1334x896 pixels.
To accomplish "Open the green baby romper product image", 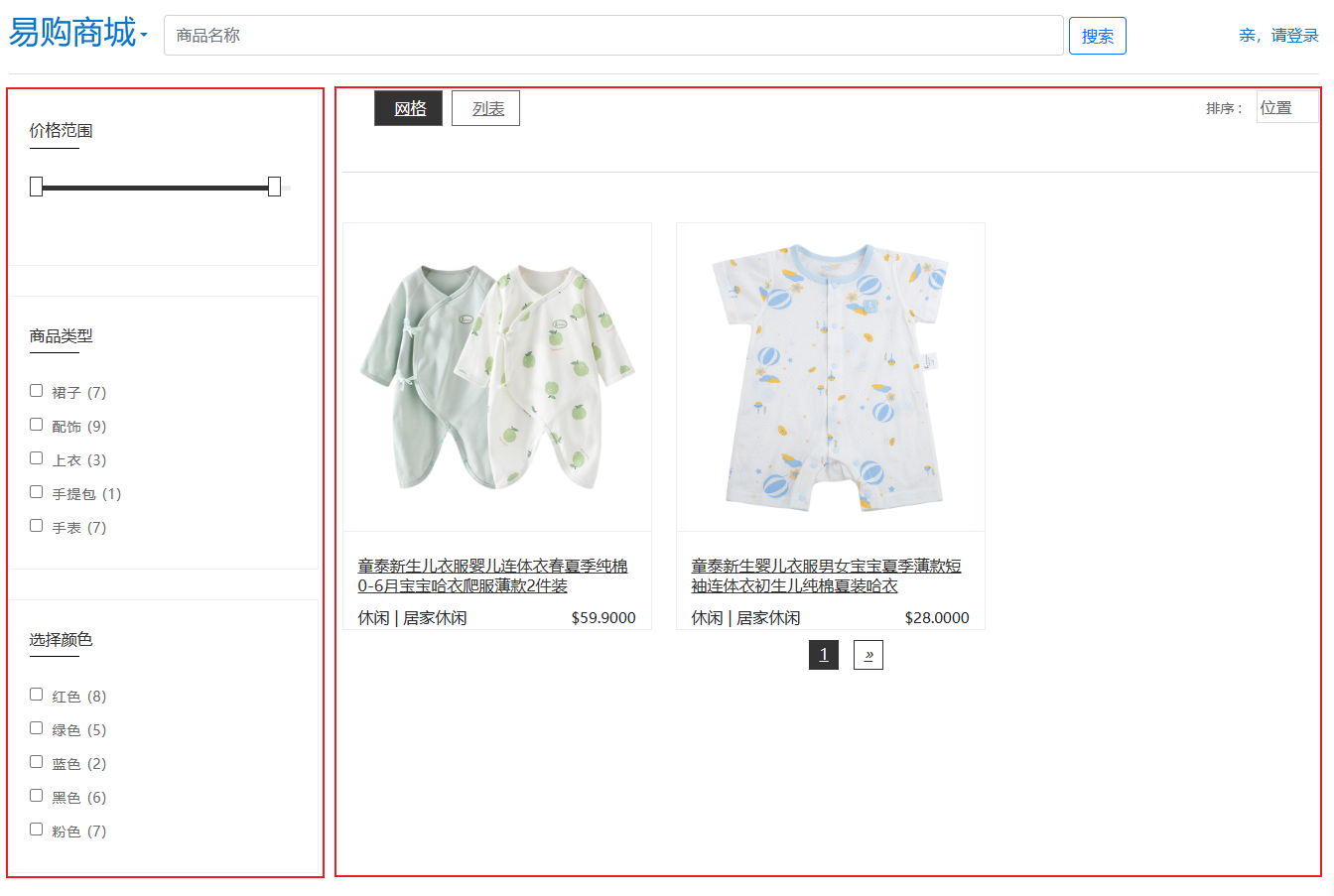I will point(497,377).
